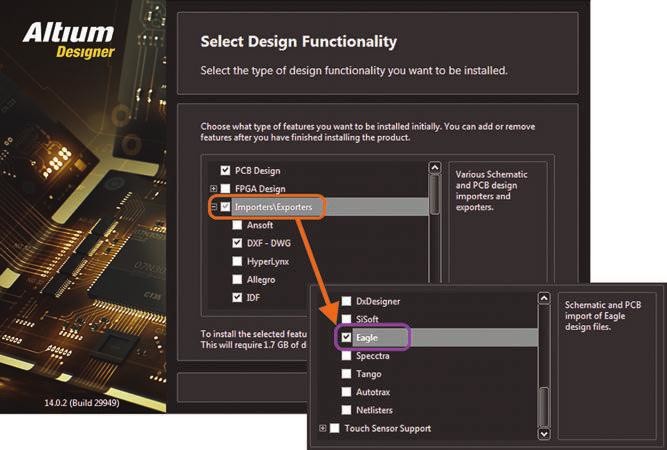Image resolution: width=667 pixels, height=450 pixels.
Task: Select the Eagle row label
Action: tap(367, 337)
